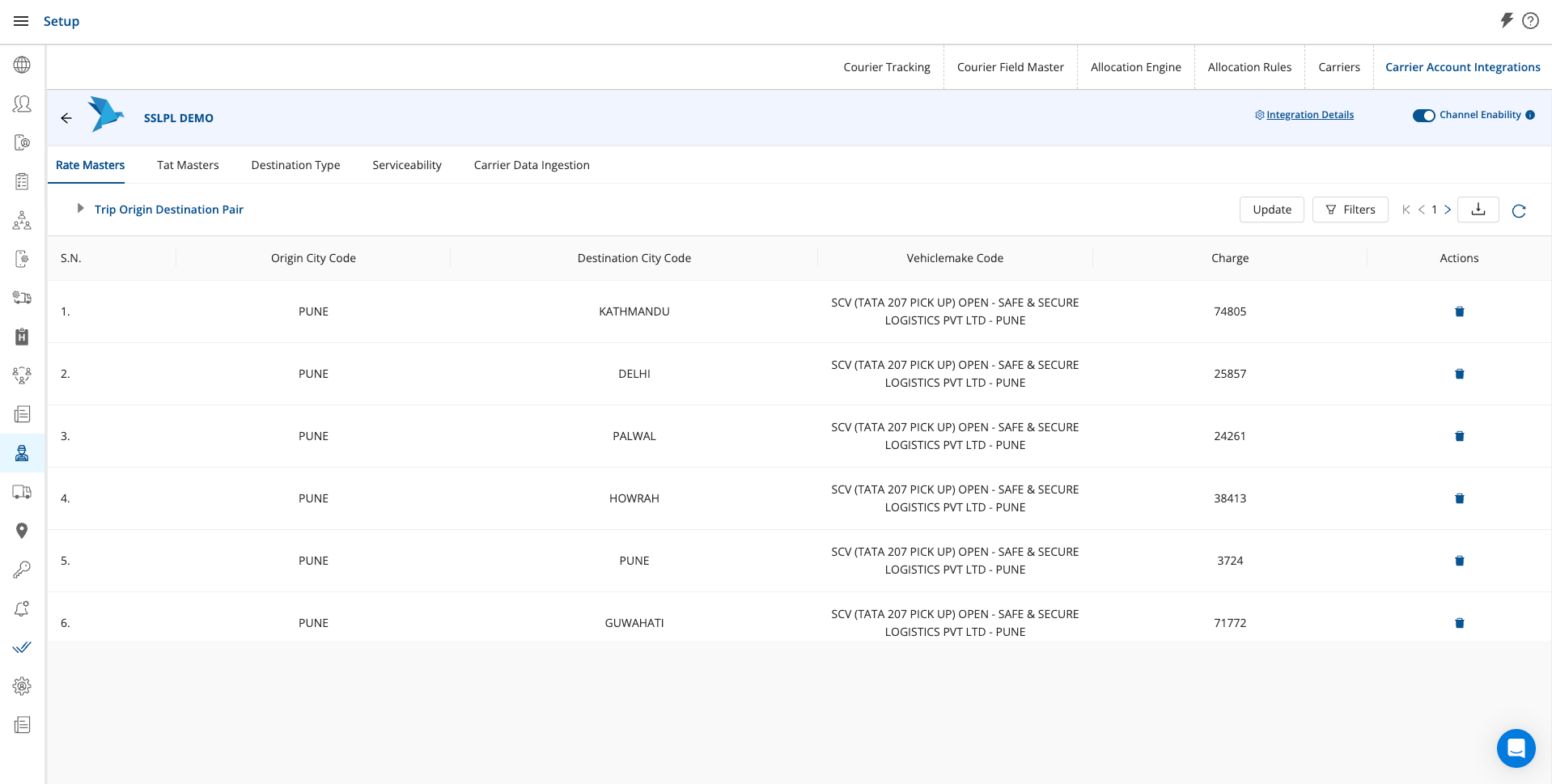Click the Charge column header
This screenshot has height=784, width=1552.
1229,258
